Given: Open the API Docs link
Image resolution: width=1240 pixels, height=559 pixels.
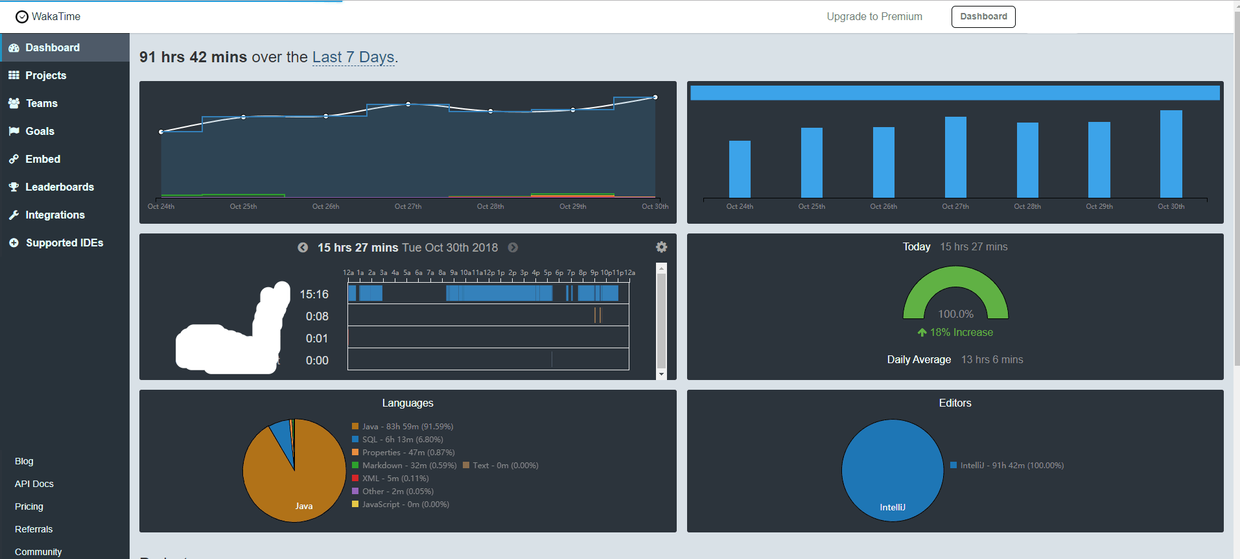Looking at the screenshot, I should click(x=34, y=484).
